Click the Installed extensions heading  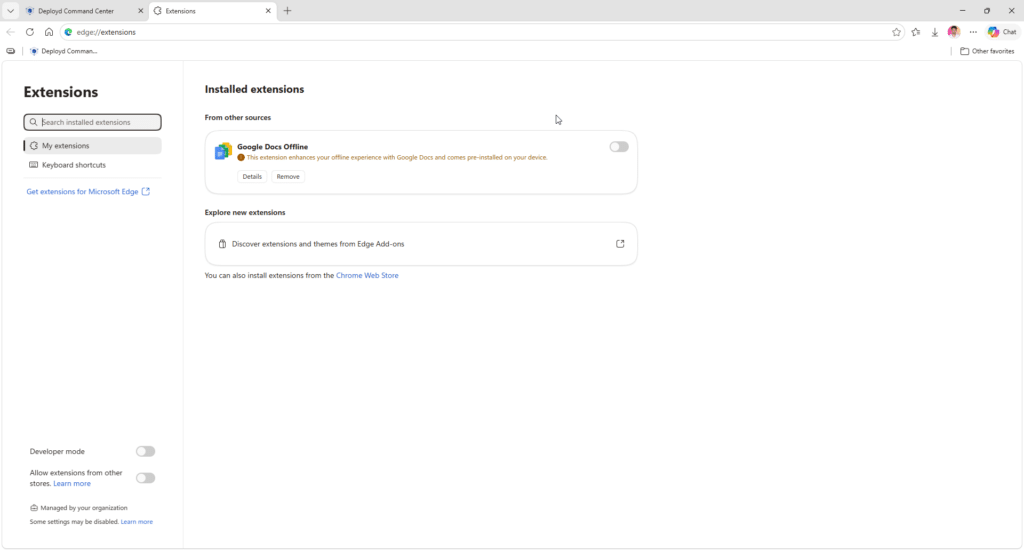(x=254, y=89)
